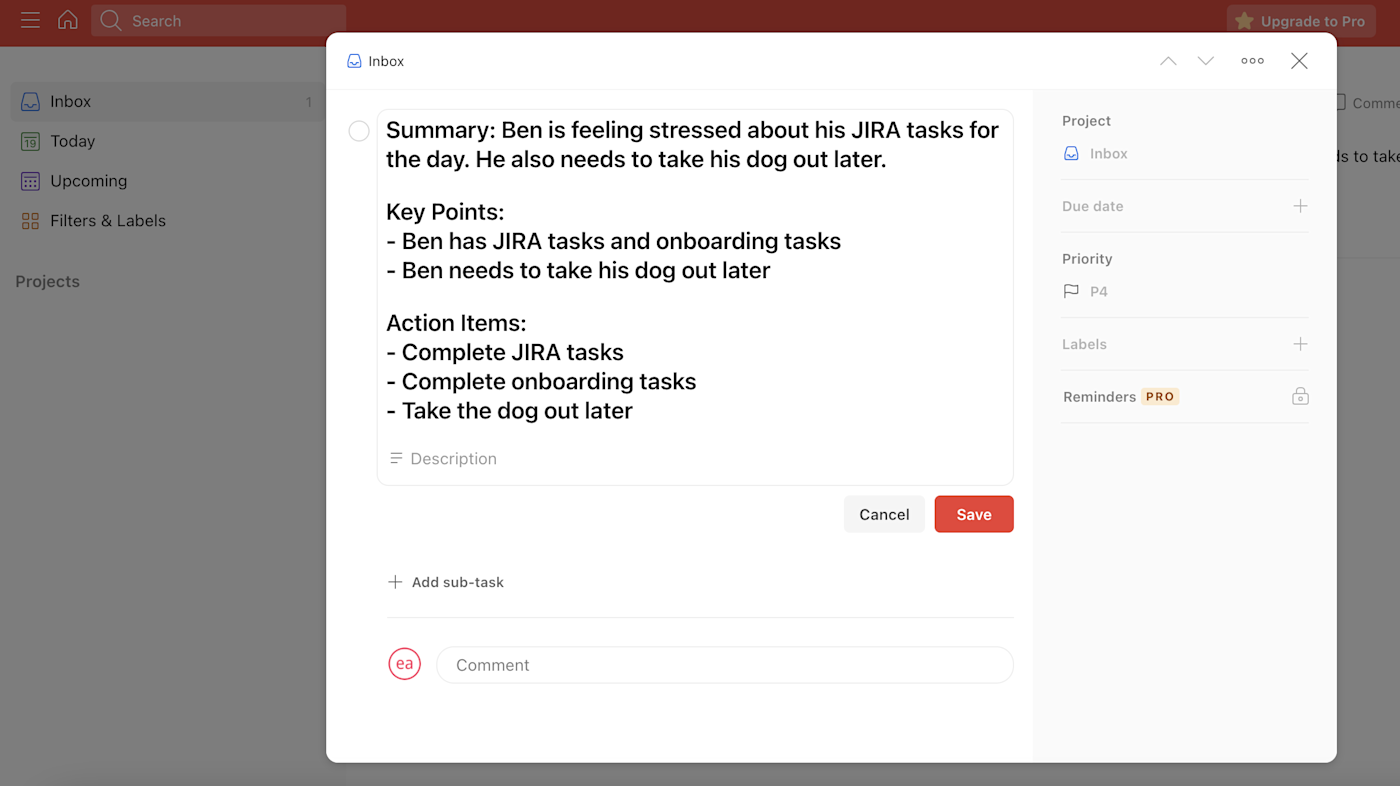Click the Comment field

click(x=725, y=665)
